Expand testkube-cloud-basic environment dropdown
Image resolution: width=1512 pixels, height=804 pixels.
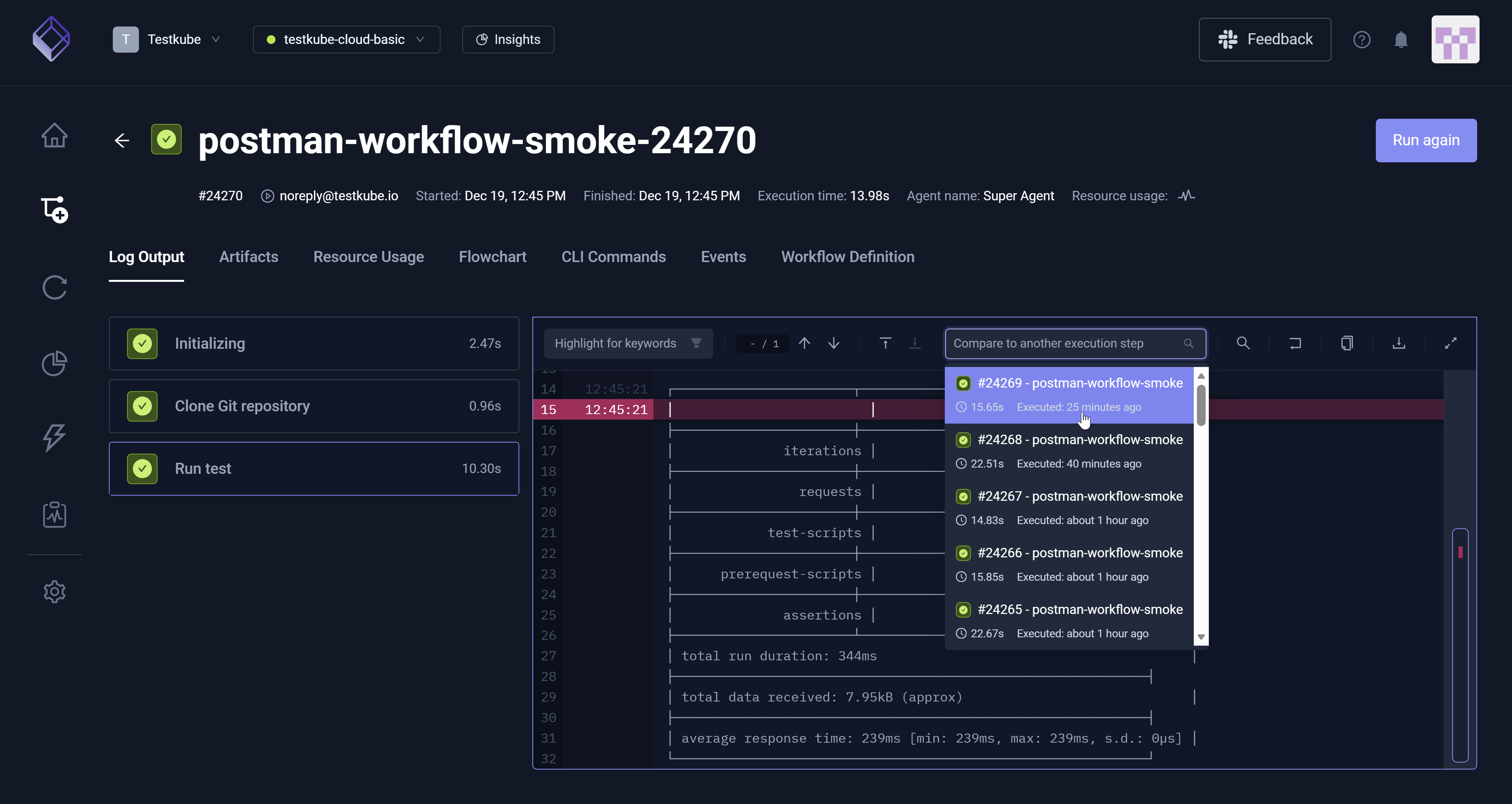point(346,39)
